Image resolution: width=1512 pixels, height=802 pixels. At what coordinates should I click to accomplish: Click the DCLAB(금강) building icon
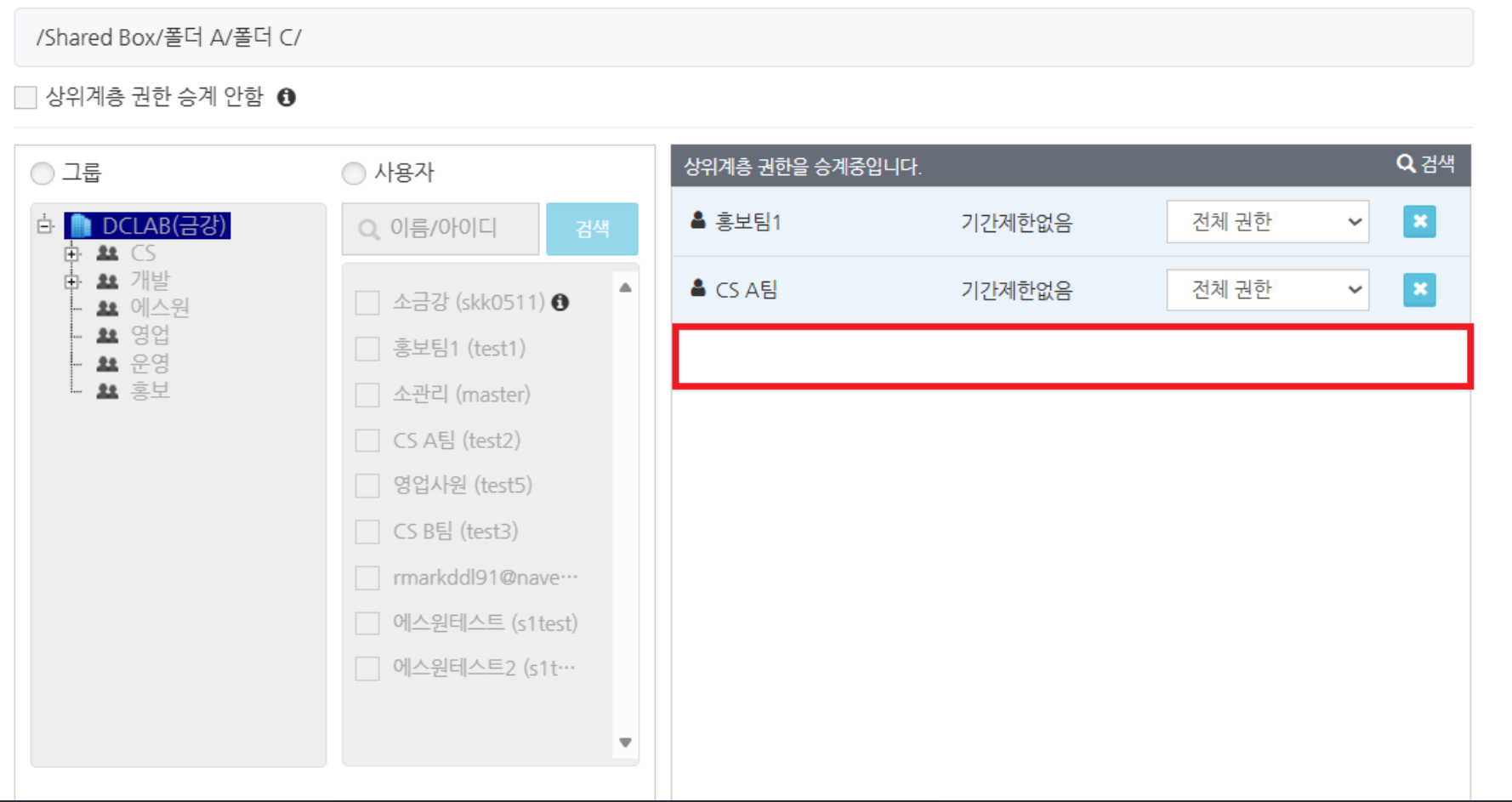click(81, 225)
